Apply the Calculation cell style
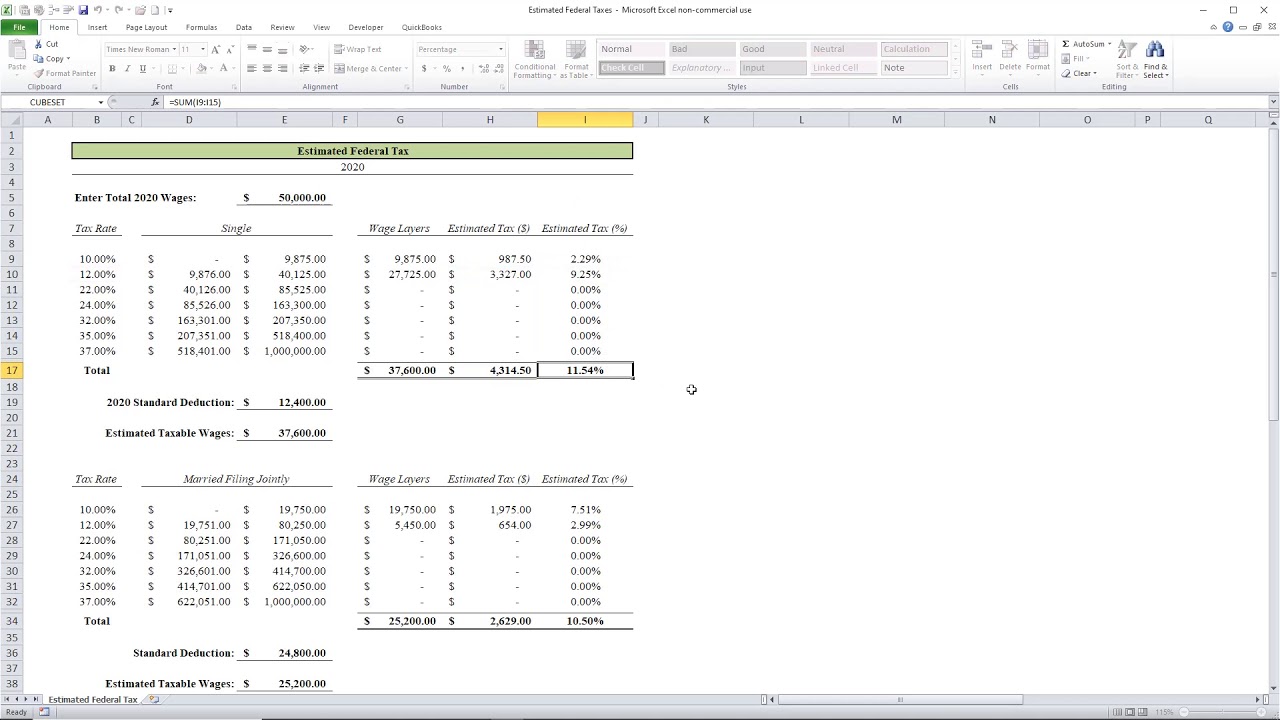 (x=914, y=49)
